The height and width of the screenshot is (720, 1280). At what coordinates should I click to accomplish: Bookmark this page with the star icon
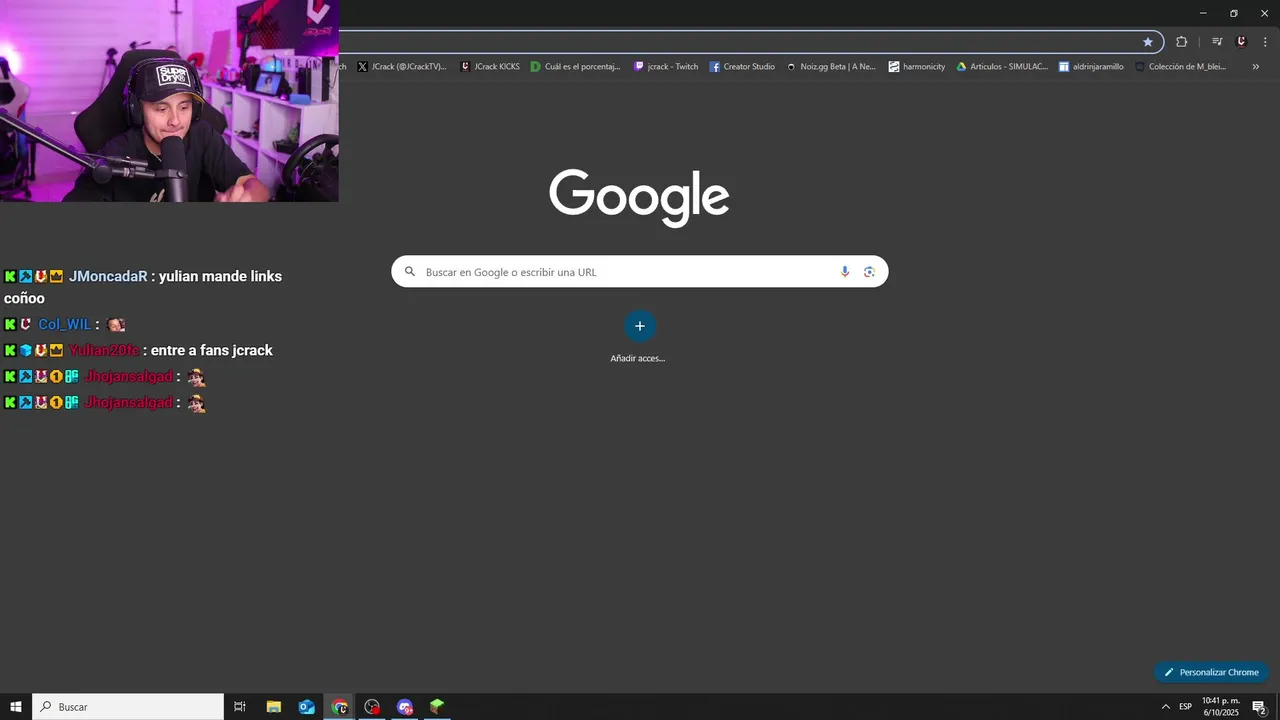tap(1148, 42)
